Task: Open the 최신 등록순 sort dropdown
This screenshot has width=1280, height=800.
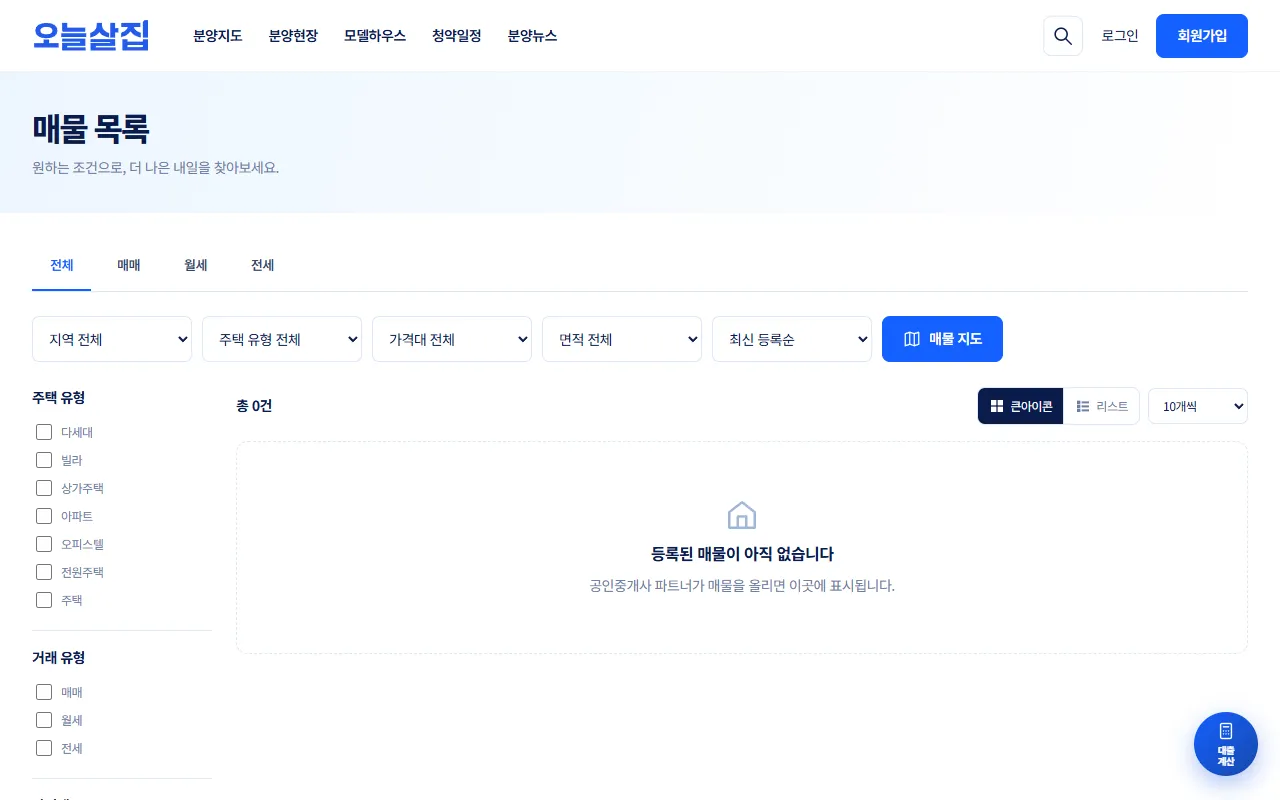Action: coord(792,339)
